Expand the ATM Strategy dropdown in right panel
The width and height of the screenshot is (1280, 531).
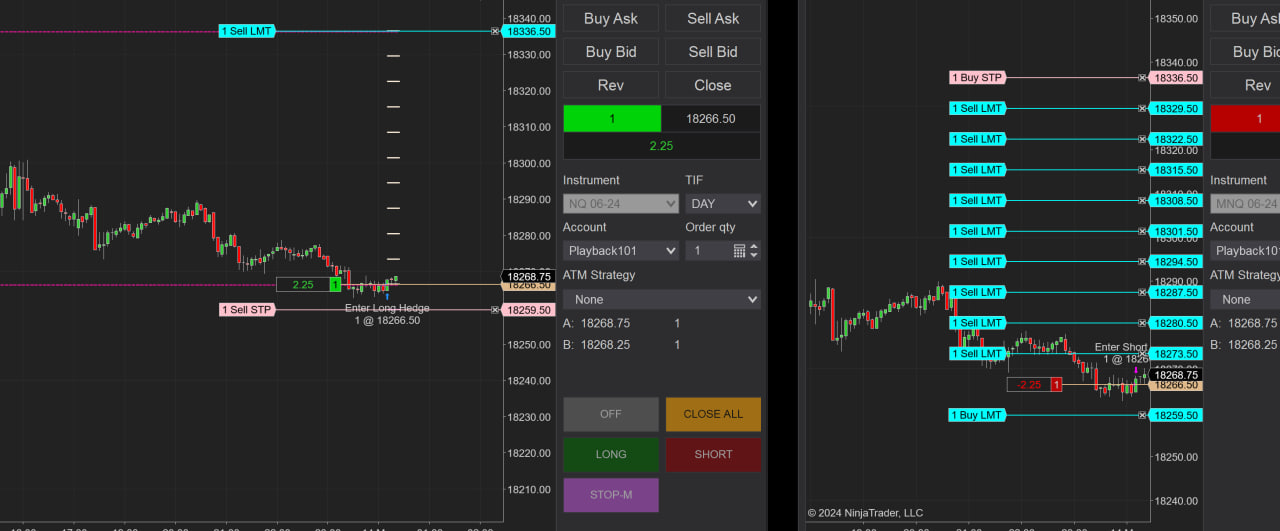click(1245, 299)
